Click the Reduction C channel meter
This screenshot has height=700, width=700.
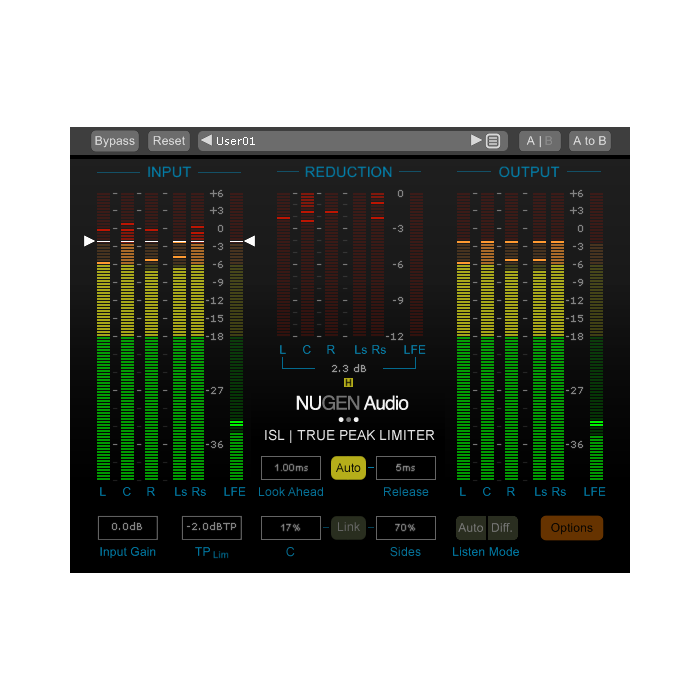click(x=307, y=264)
